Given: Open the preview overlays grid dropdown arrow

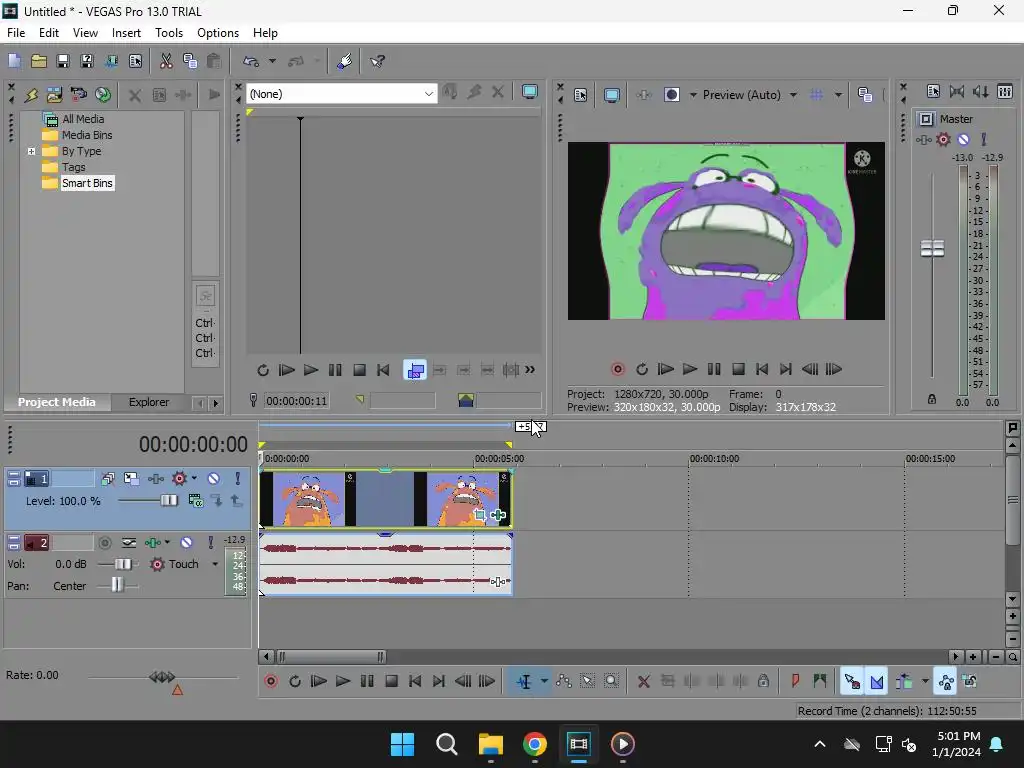Looking at the screenshot, I should [838, 95].
